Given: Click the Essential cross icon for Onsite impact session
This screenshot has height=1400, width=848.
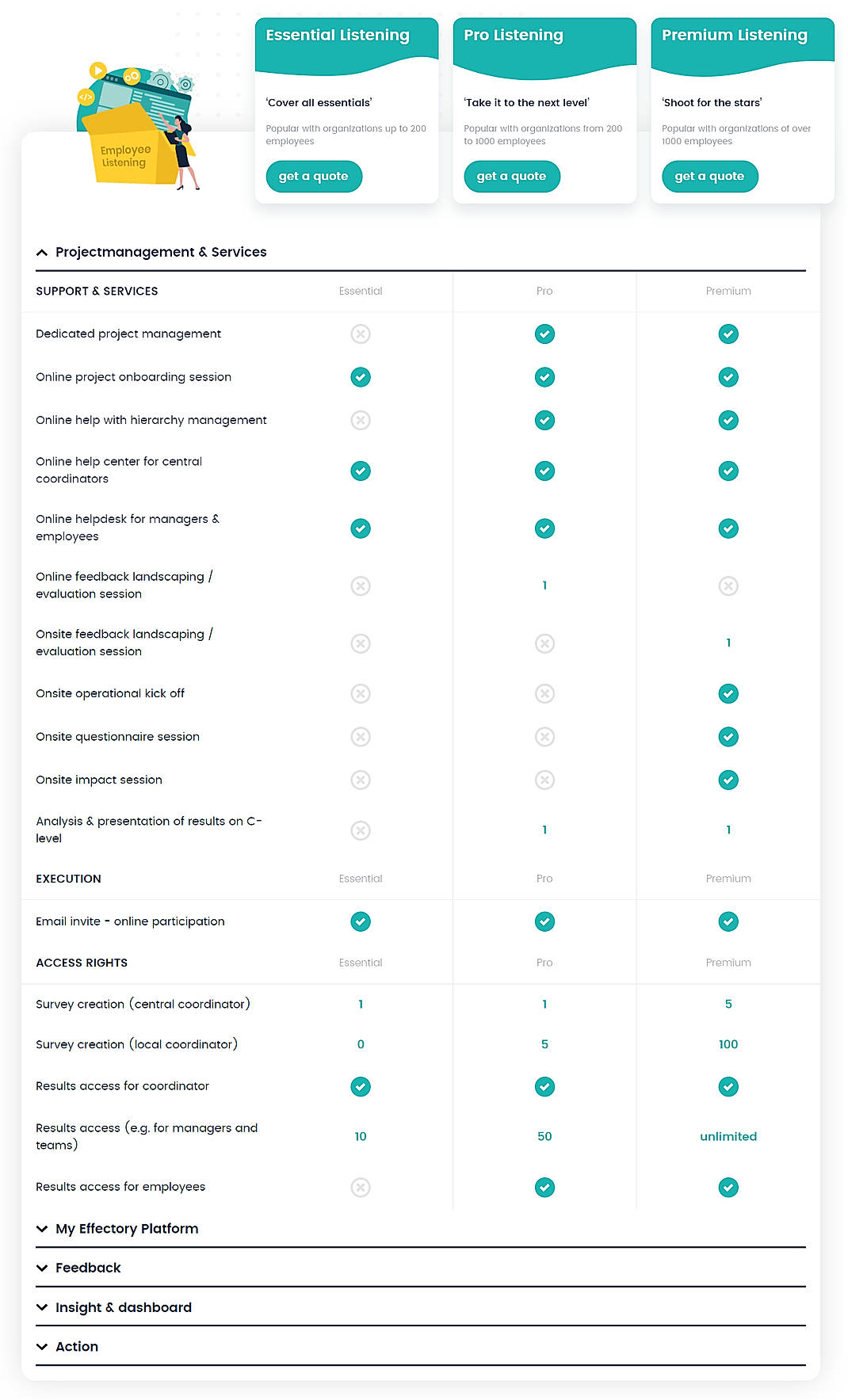Looking at the screenshot, I should click(x=361, y=780).
